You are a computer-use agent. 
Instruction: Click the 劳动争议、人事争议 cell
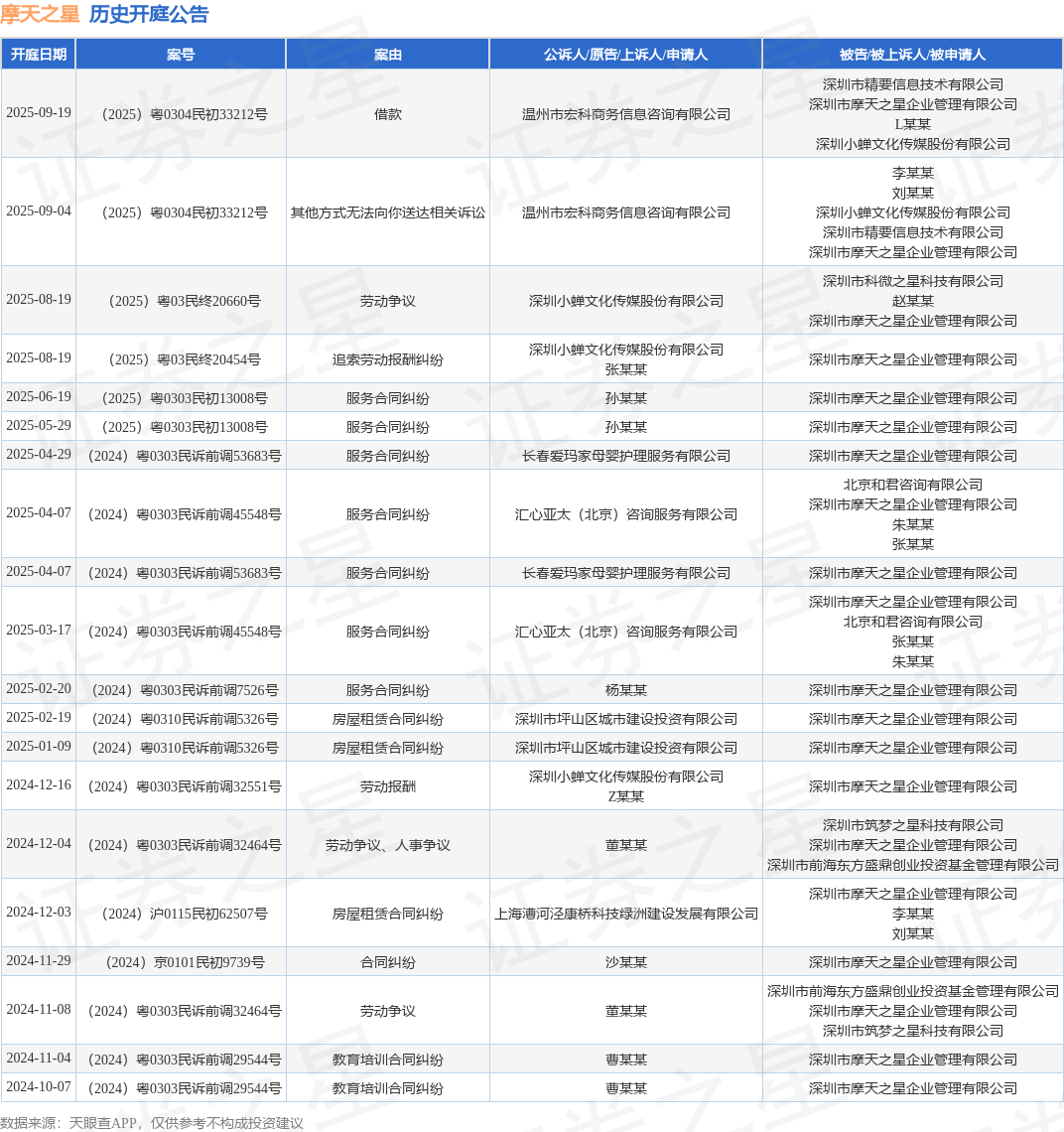point(388,845)
